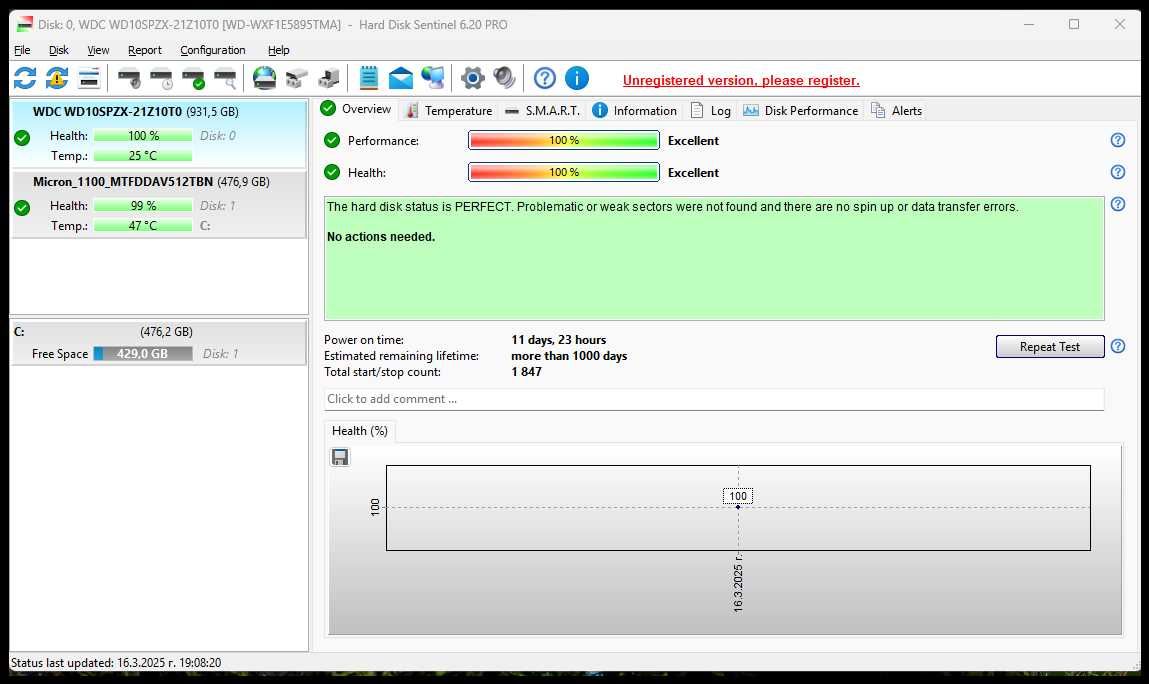Image resolution: width=1149 pixels, height=684 pixels.
Task: Click the blue info toolbar icon
Action: click(577, 78)
